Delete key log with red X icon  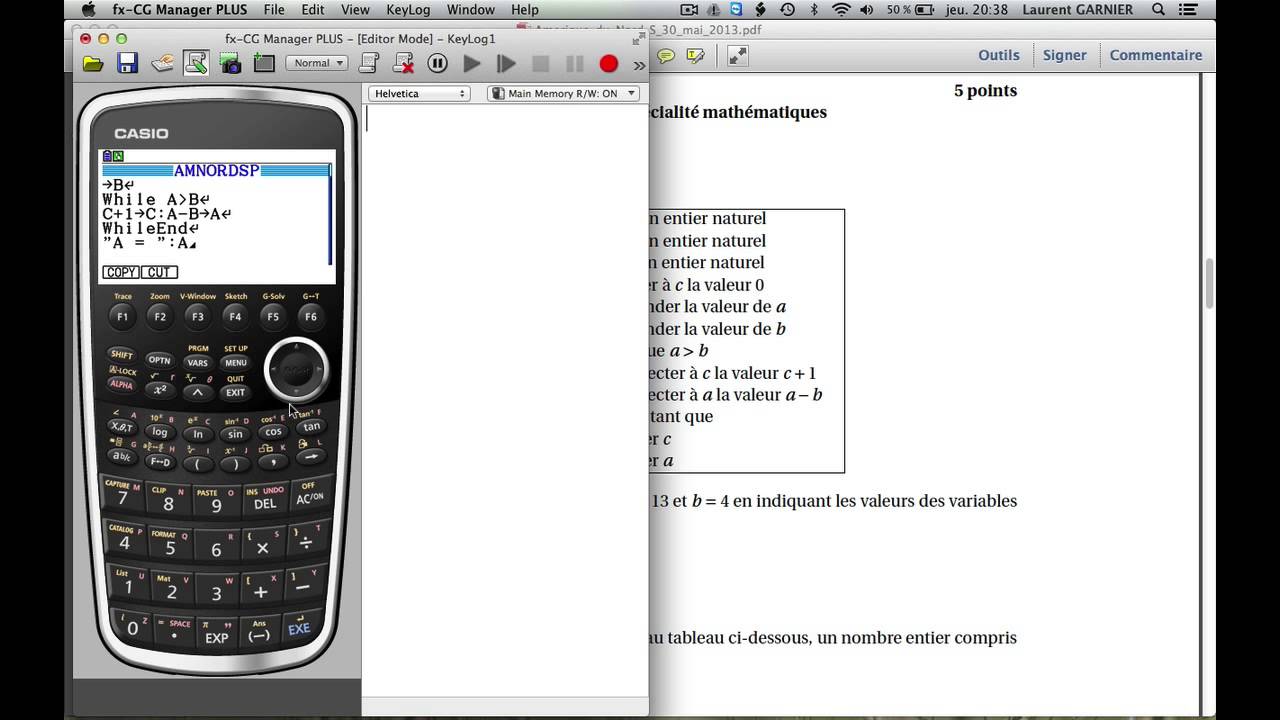pyautogui.click(x=404, y=64)
